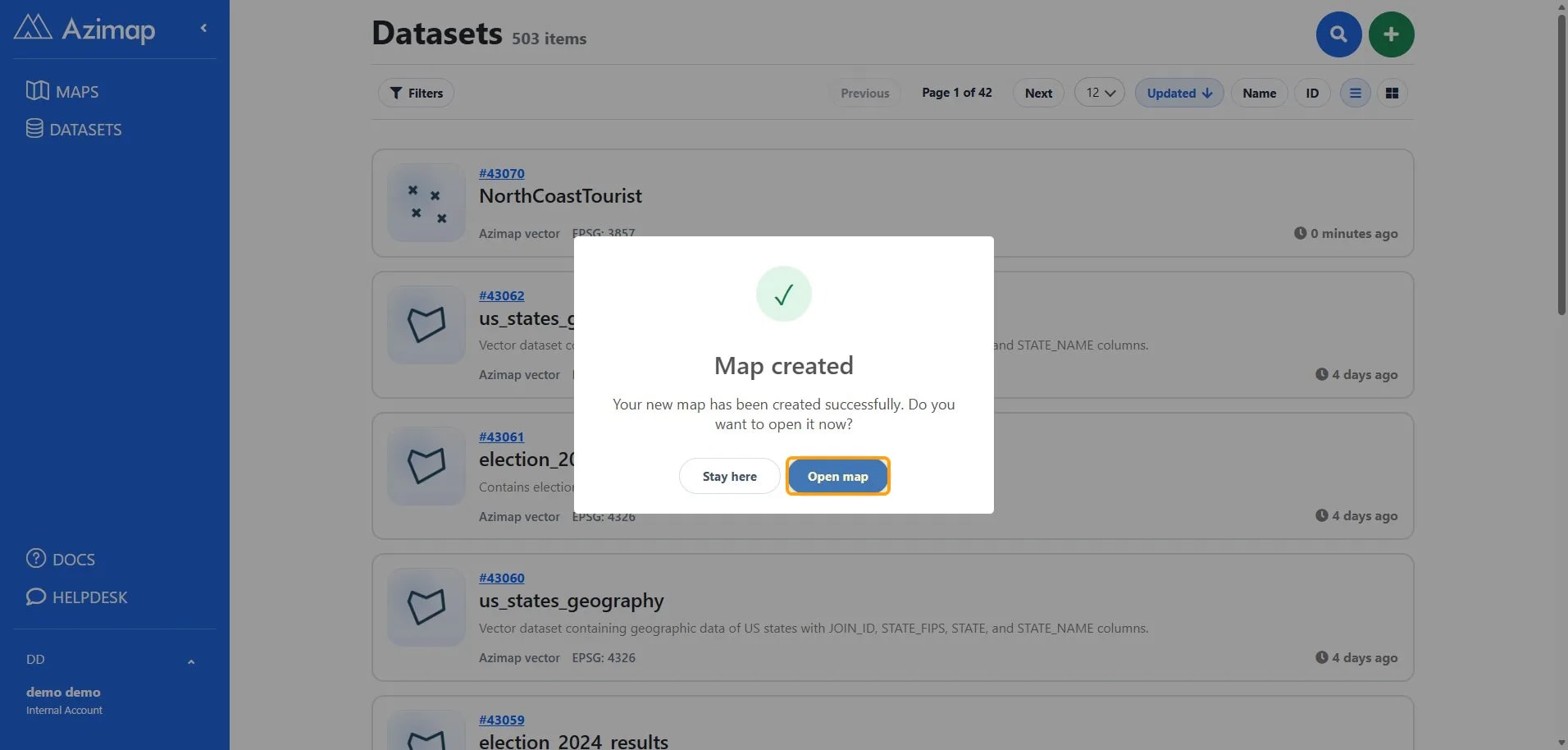Toggle the Updated sort order
The width and height of the screenshot is (1568, 750).
(x=1179, y=93)
